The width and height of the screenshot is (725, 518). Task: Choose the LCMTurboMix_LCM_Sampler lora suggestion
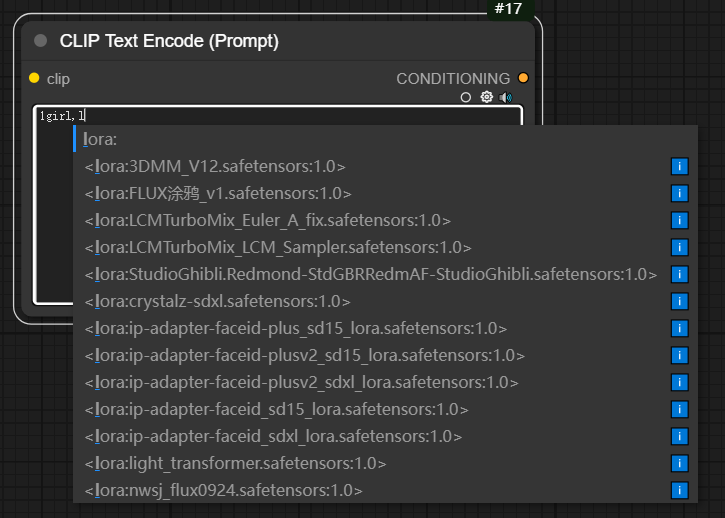point(278,247)
